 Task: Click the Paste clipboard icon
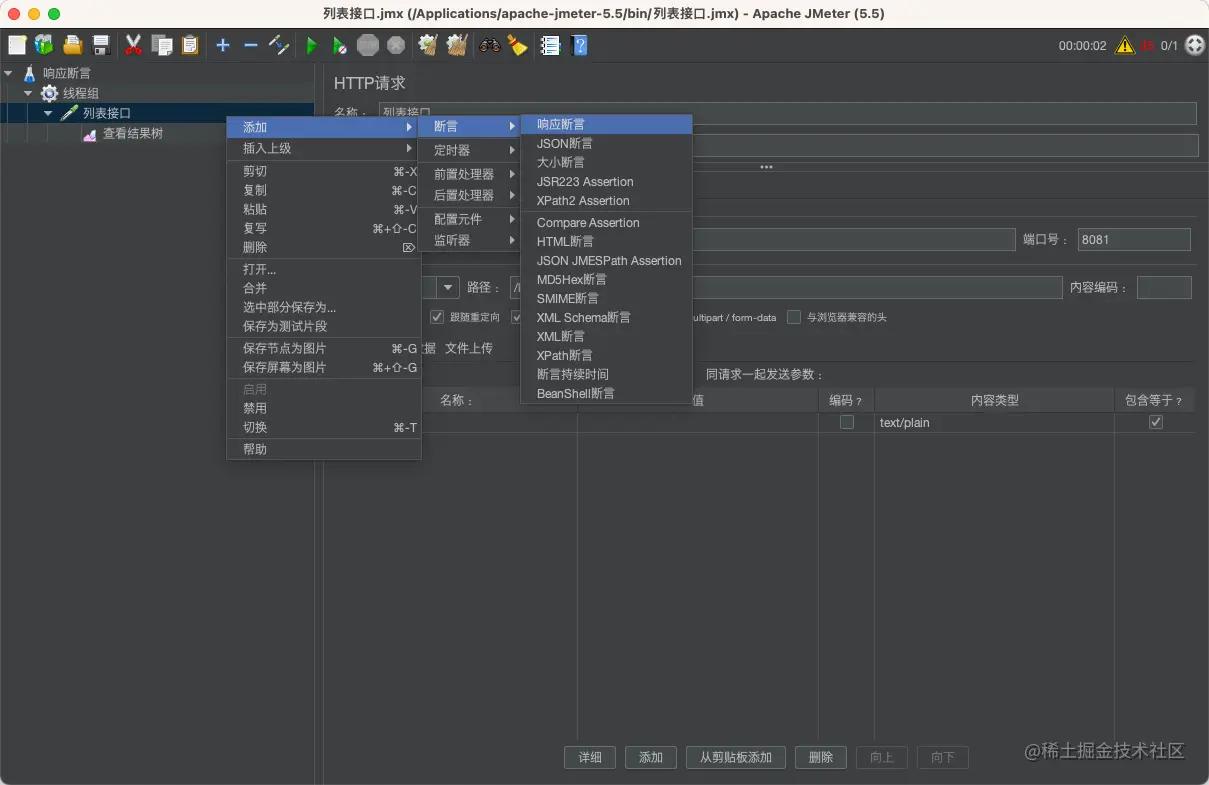point(190,45)
